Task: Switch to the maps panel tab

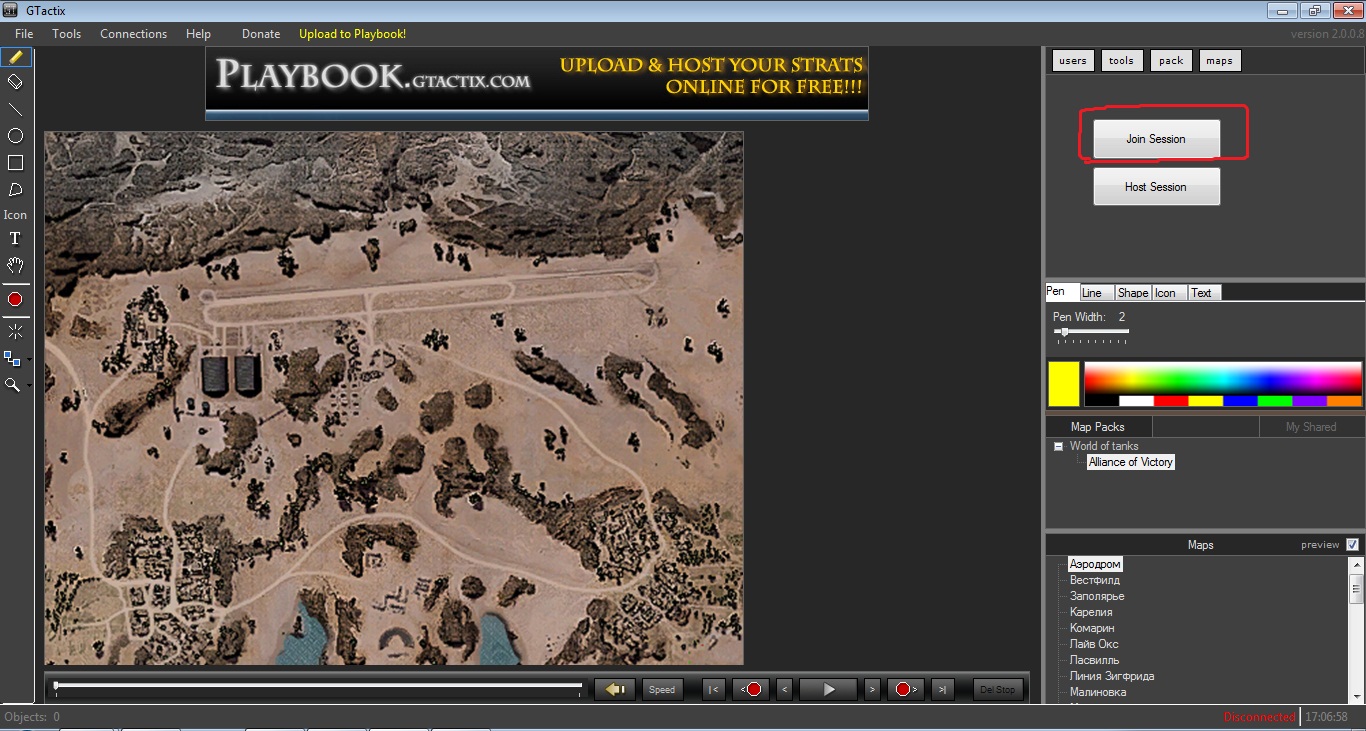Action: [1219, 61]
